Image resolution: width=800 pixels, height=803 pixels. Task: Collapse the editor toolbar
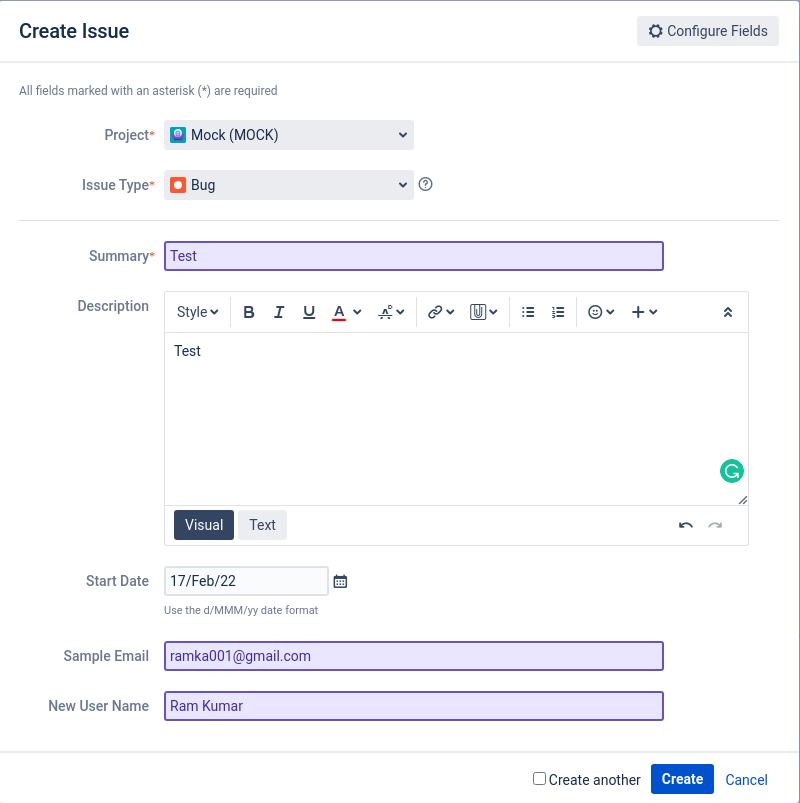point(728,312)
